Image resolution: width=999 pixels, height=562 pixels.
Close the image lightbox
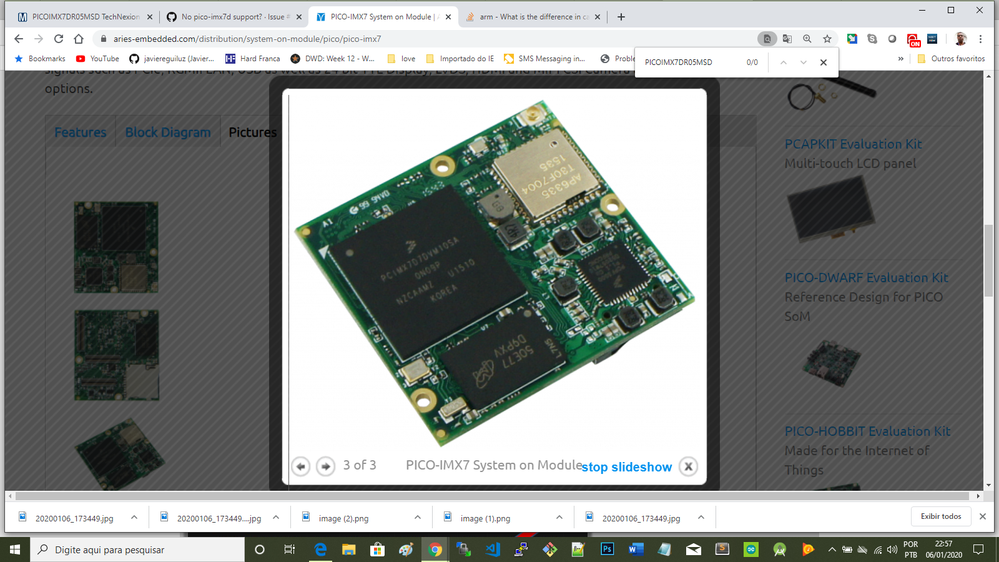click(x=688, y=466)
